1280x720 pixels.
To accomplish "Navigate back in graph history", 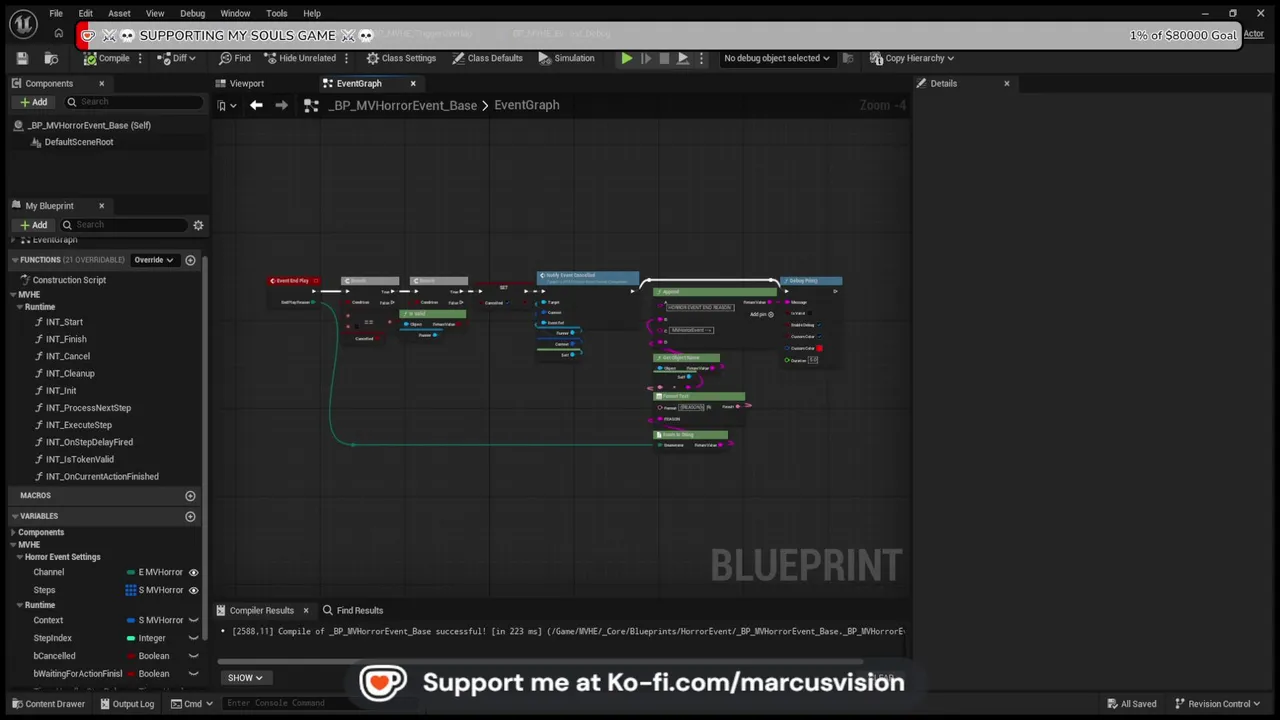I will pyautogui.click(x=256, y=105).
